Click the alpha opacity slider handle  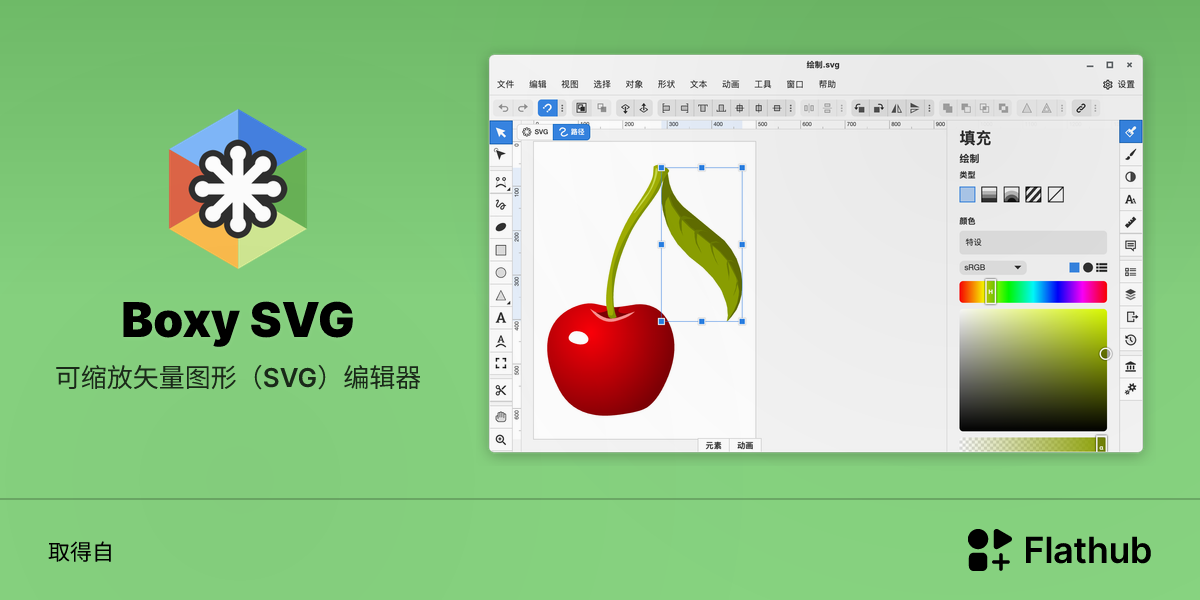[1101, 444]
